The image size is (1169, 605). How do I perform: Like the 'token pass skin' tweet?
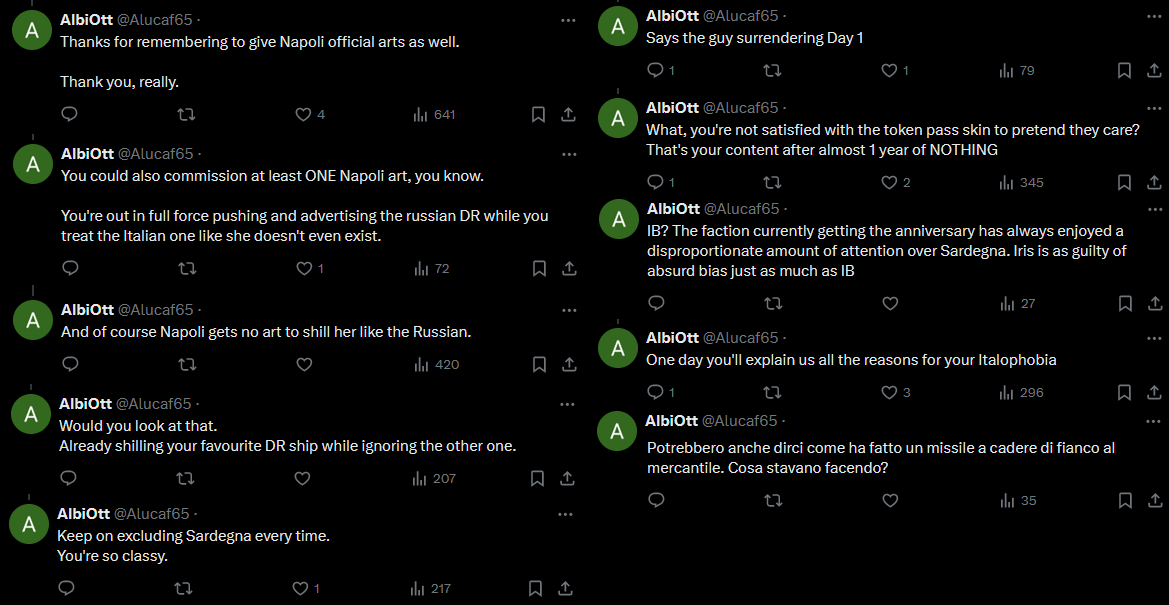889,182
